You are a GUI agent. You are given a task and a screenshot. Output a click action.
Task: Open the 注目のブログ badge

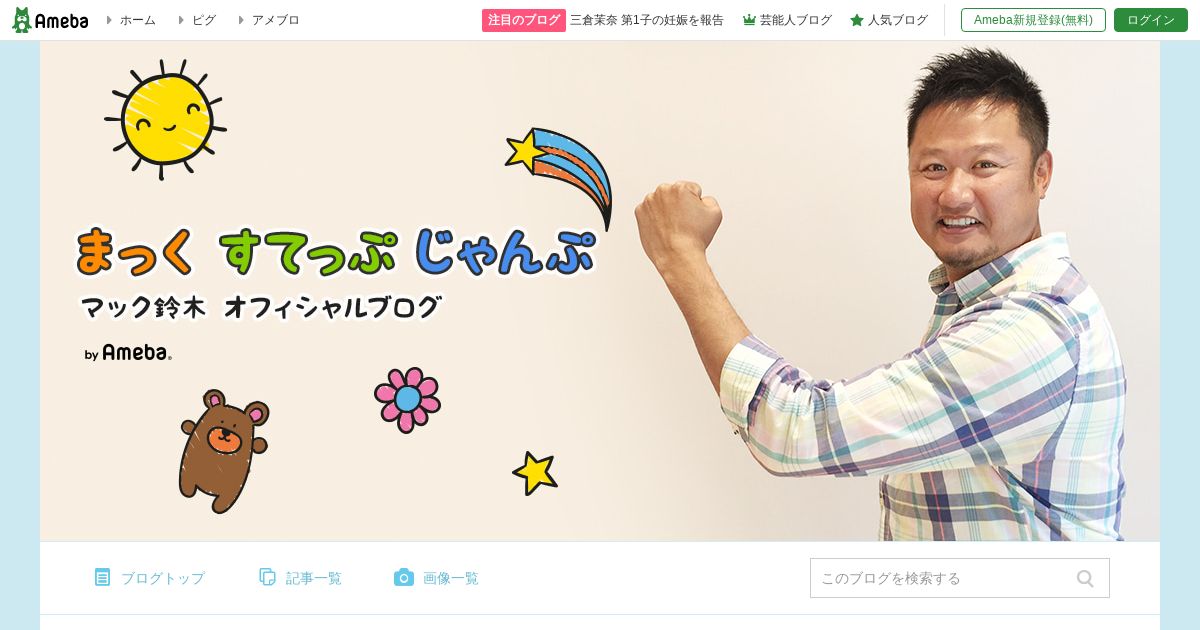[524, 20]
